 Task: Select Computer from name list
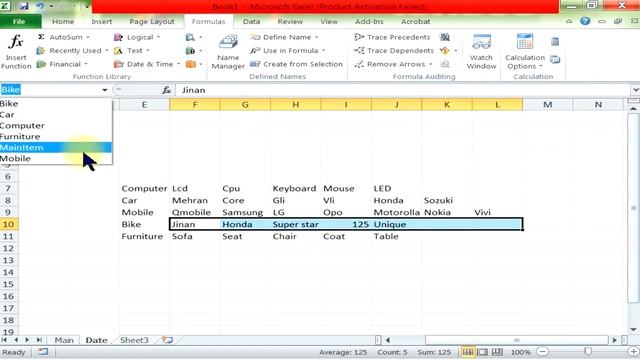click(x=56, y=125)
